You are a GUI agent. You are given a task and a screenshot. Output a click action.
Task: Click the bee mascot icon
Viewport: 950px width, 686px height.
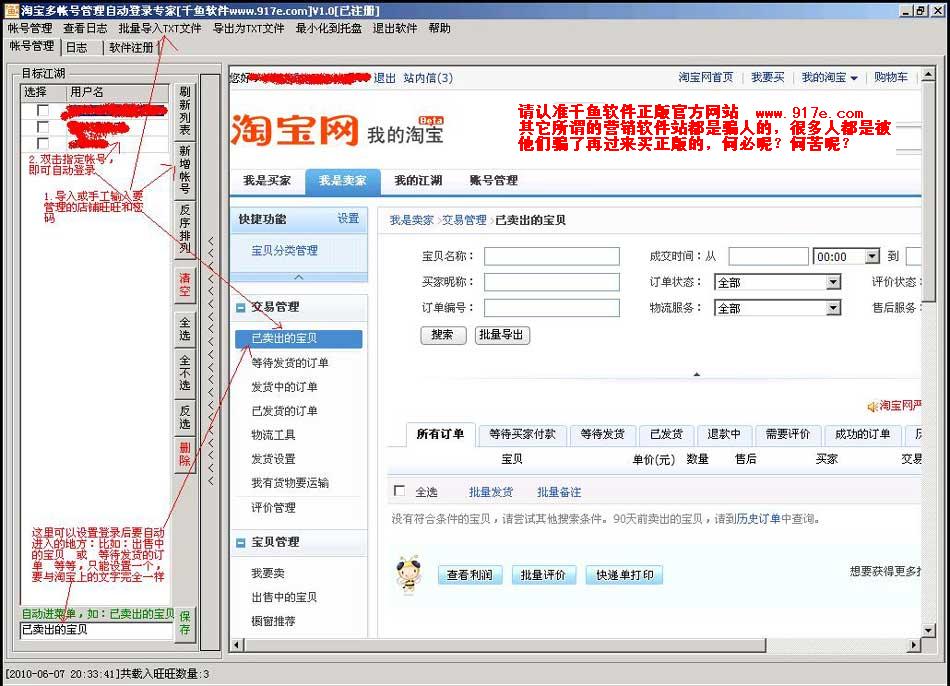pos(409,574)
